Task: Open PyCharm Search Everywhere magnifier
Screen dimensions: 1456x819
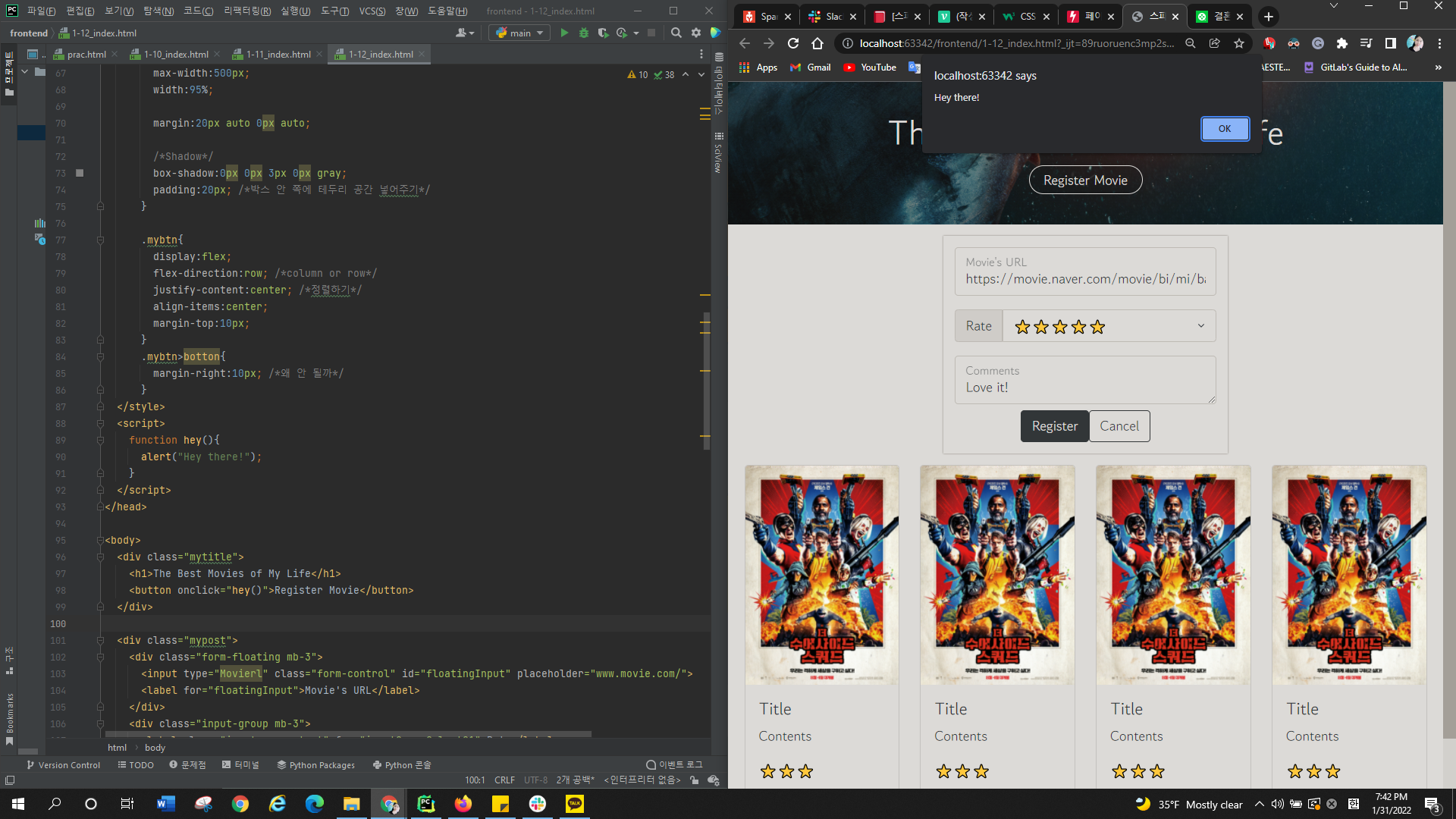Action: pyautogui.click(x=676, y=33)
